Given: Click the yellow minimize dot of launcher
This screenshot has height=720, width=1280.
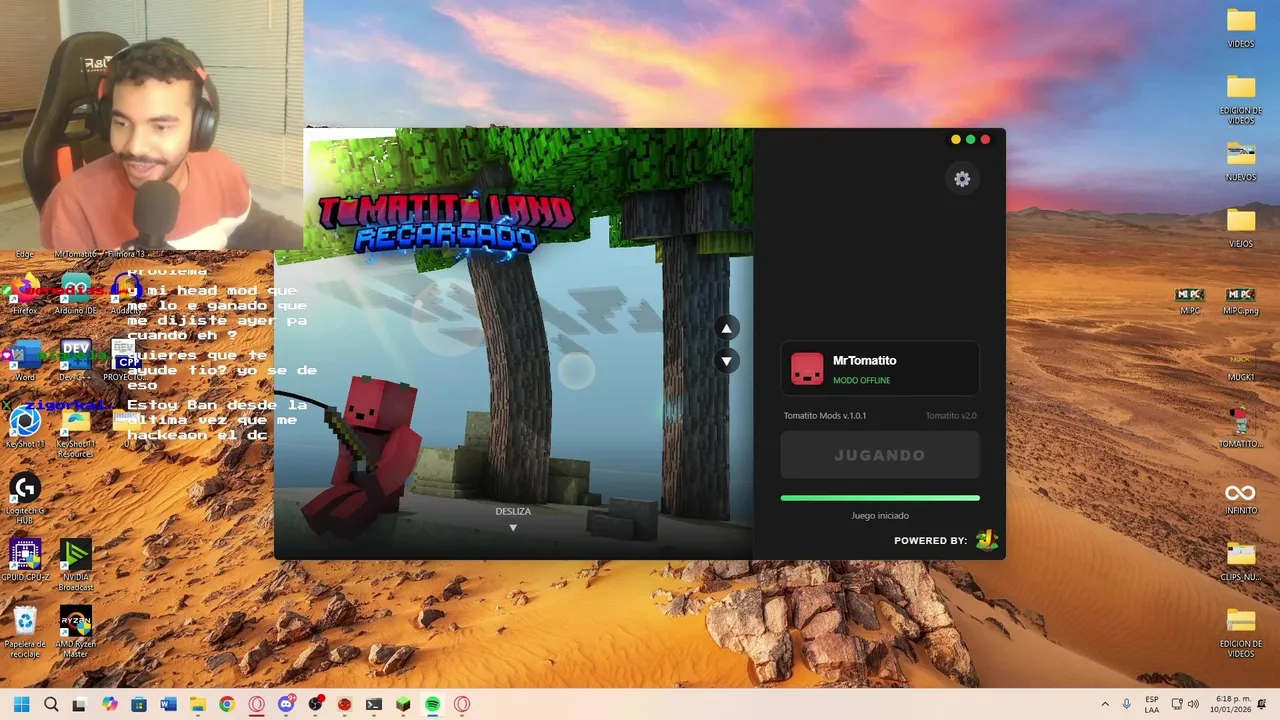Looking at the screenshot, I should click(955, 140).
